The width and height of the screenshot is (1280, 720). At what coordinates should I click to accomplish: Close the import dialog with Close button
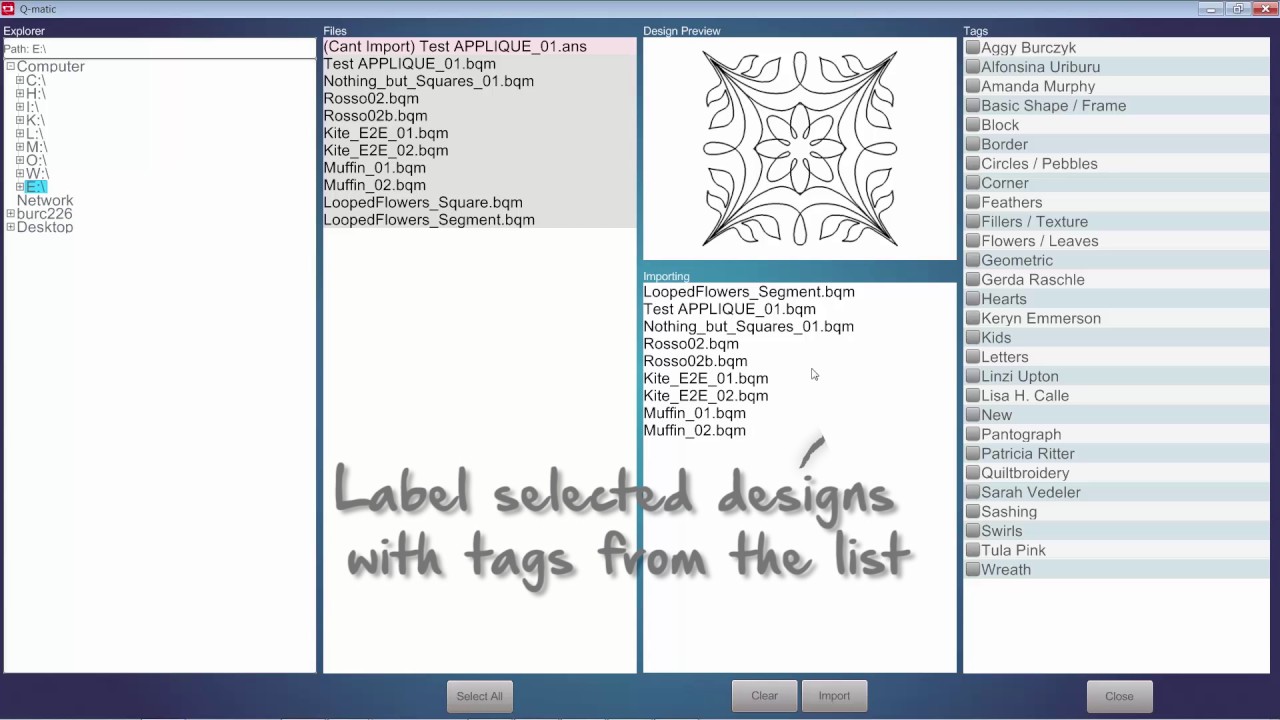click(1119, 696)
